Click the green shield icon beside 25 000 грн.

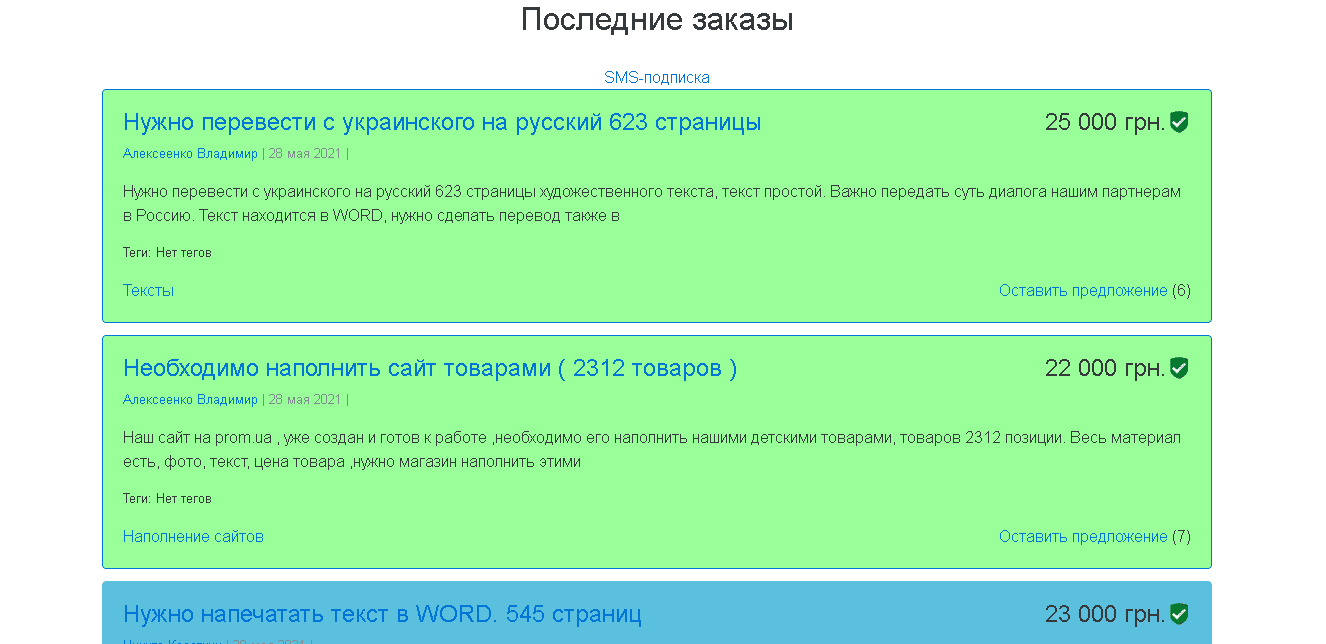click(x=1179, y=123)
